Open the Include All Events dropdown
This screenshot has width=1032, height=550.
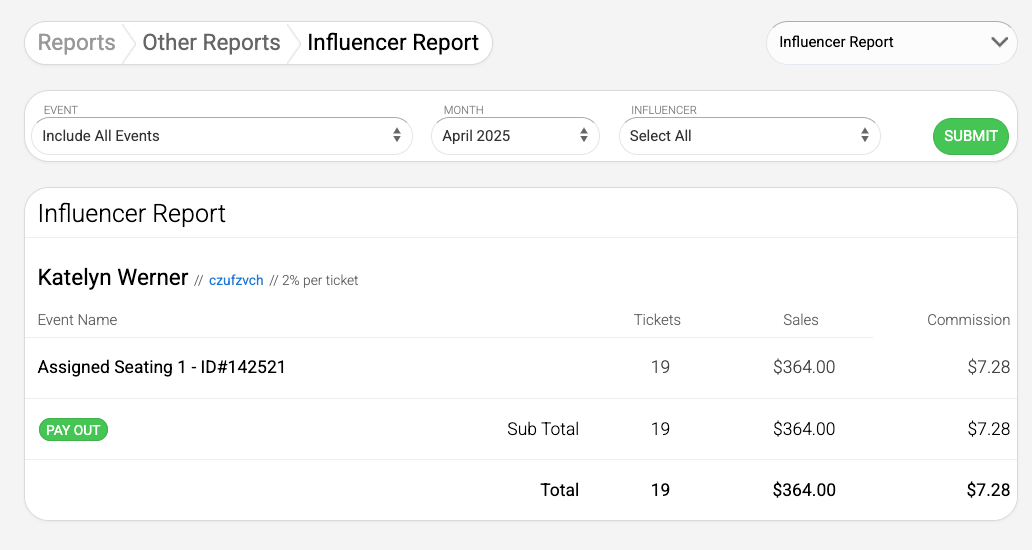click(222, 136)
